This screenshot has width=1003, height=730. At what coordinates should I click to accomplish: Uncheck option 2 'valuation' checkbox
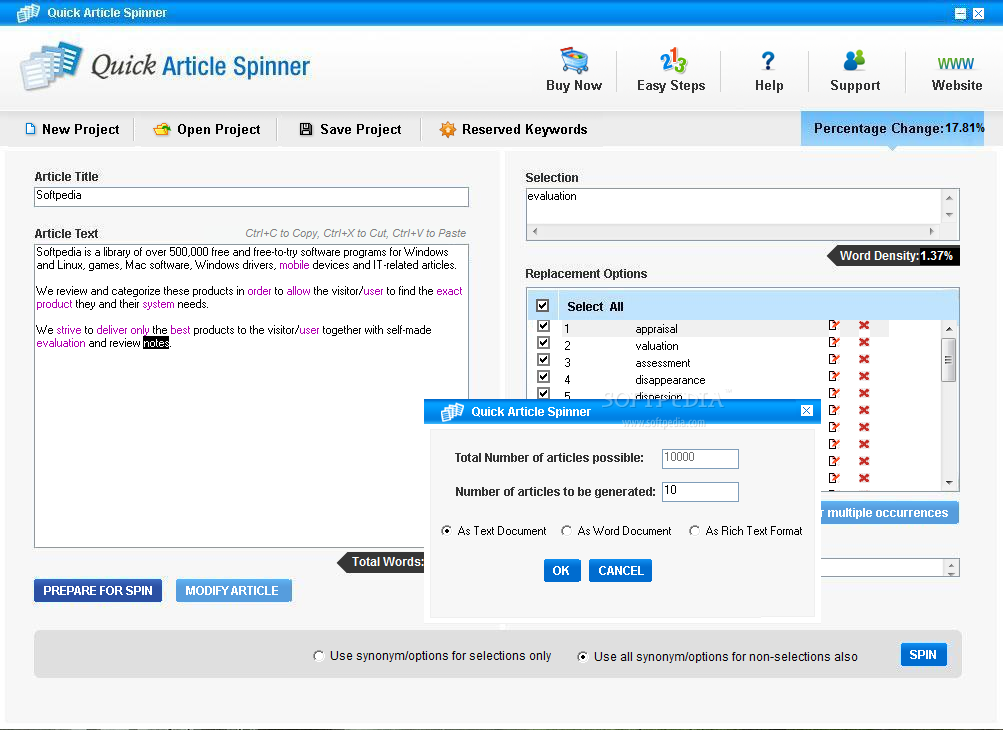point(543,343)
